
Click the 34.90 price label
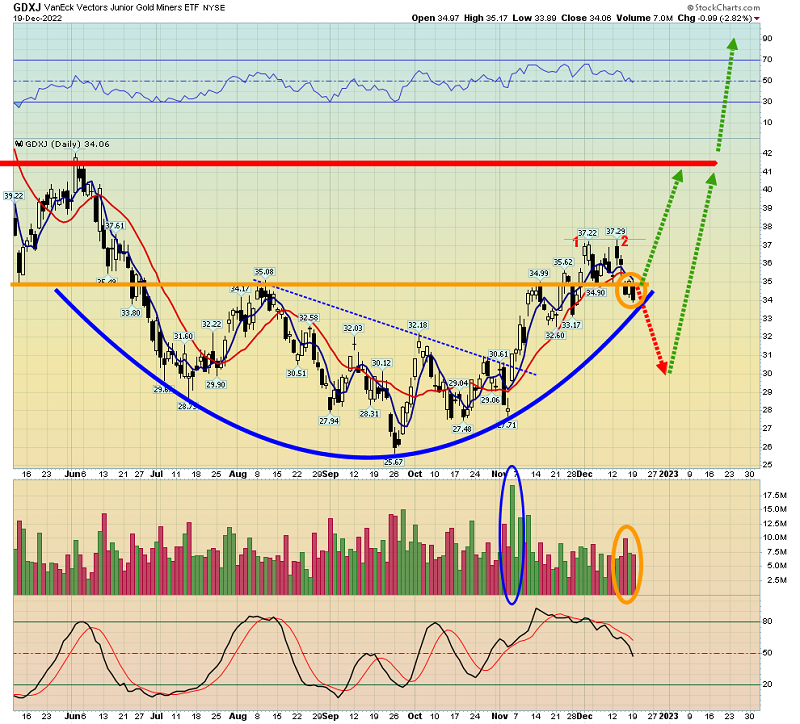pos(595,293)
